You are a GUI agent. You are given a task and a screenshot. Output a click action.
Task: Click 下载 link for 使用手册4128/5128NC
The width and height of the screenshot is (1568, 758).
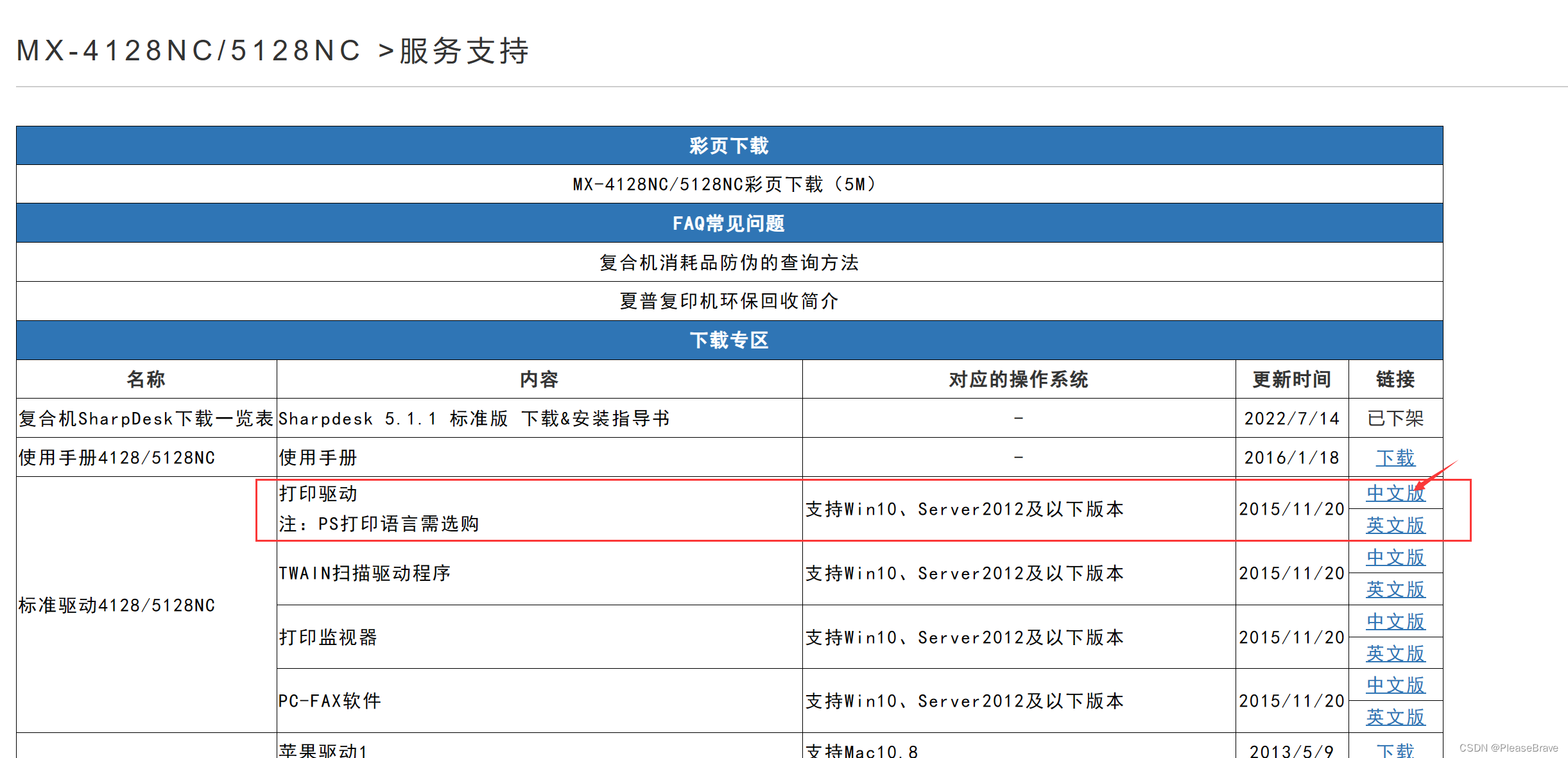(x=1395, y=458)
